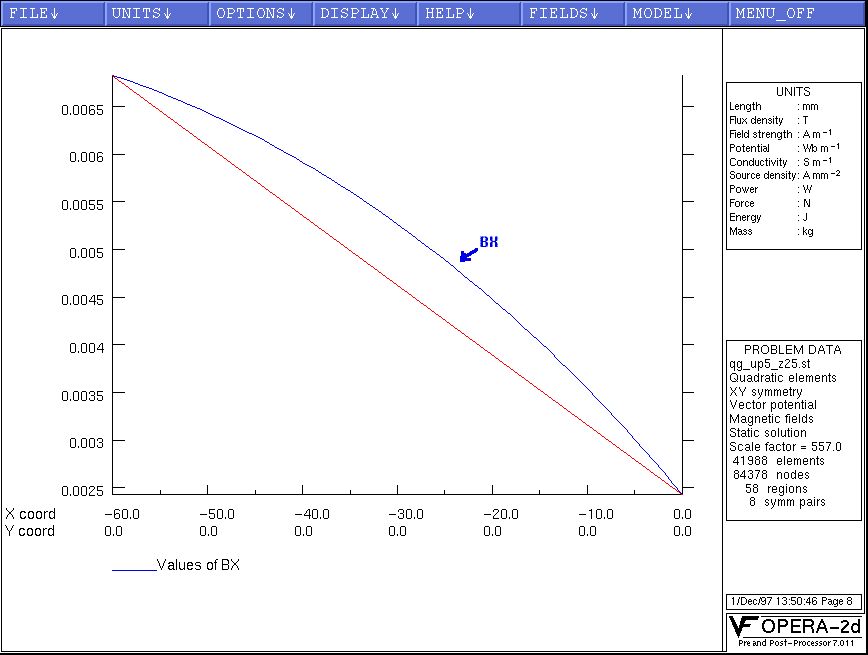
Task: Click the -40.0 x-axis value
Action: [312, 514]
